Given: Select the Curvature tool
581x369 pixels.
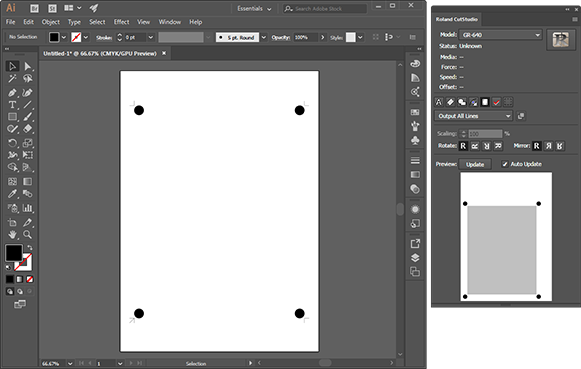Looking at the screenshot, I should click(x=27, y=93).
